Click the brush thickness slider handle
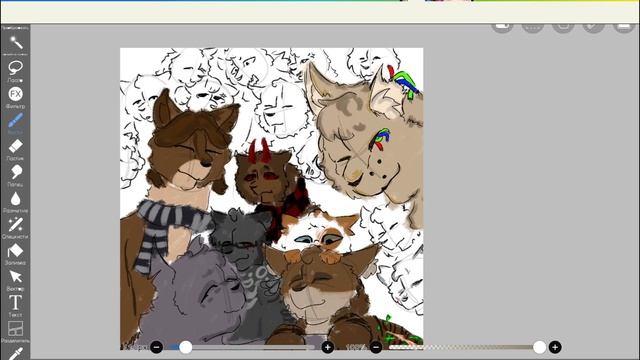Screen dimensions: 640x360 point(186,347)
